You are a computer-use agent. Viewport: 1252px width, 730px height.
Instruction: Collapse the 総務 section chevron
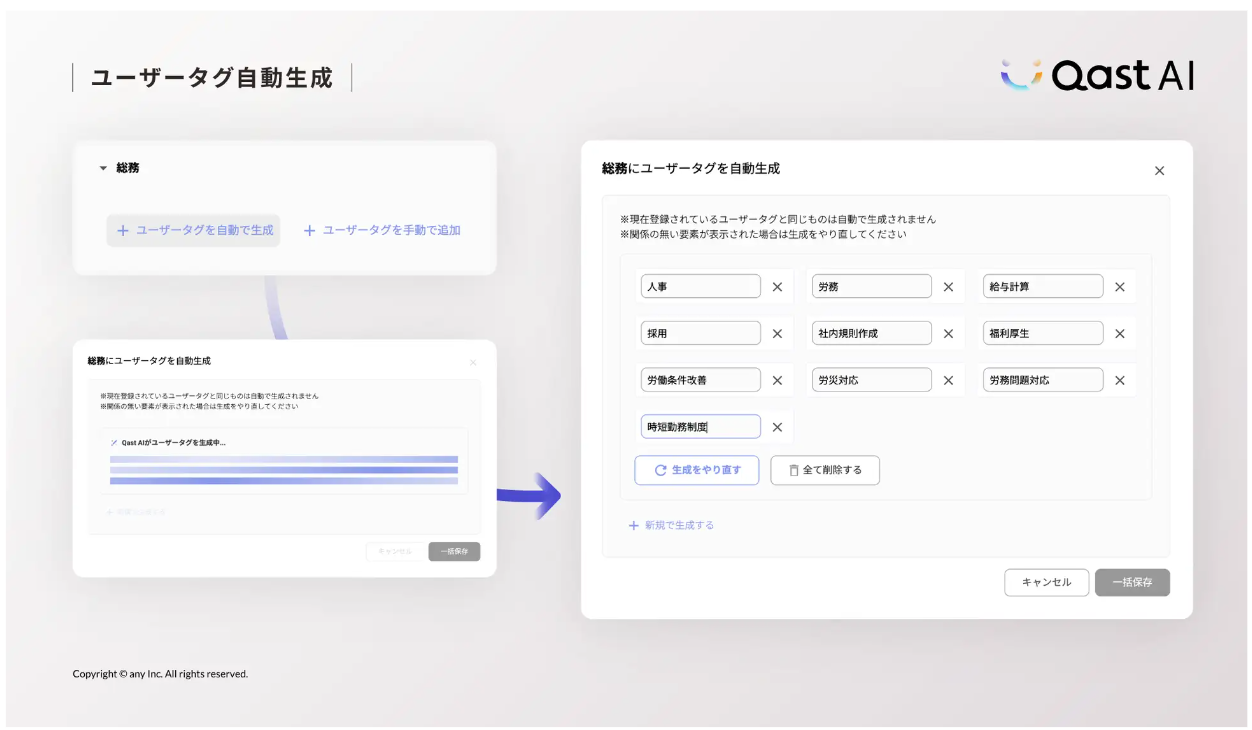(102, 168)
